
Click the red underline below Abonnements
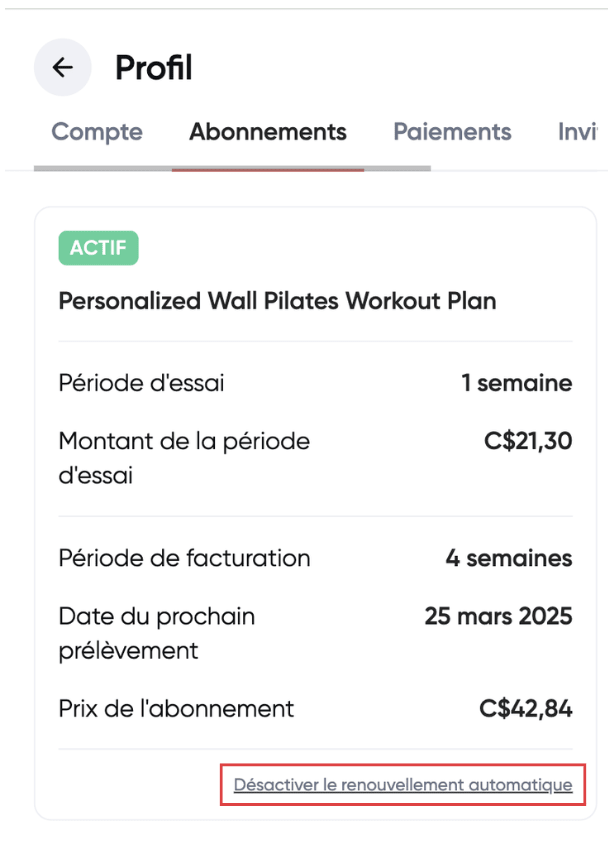(268, 169)
